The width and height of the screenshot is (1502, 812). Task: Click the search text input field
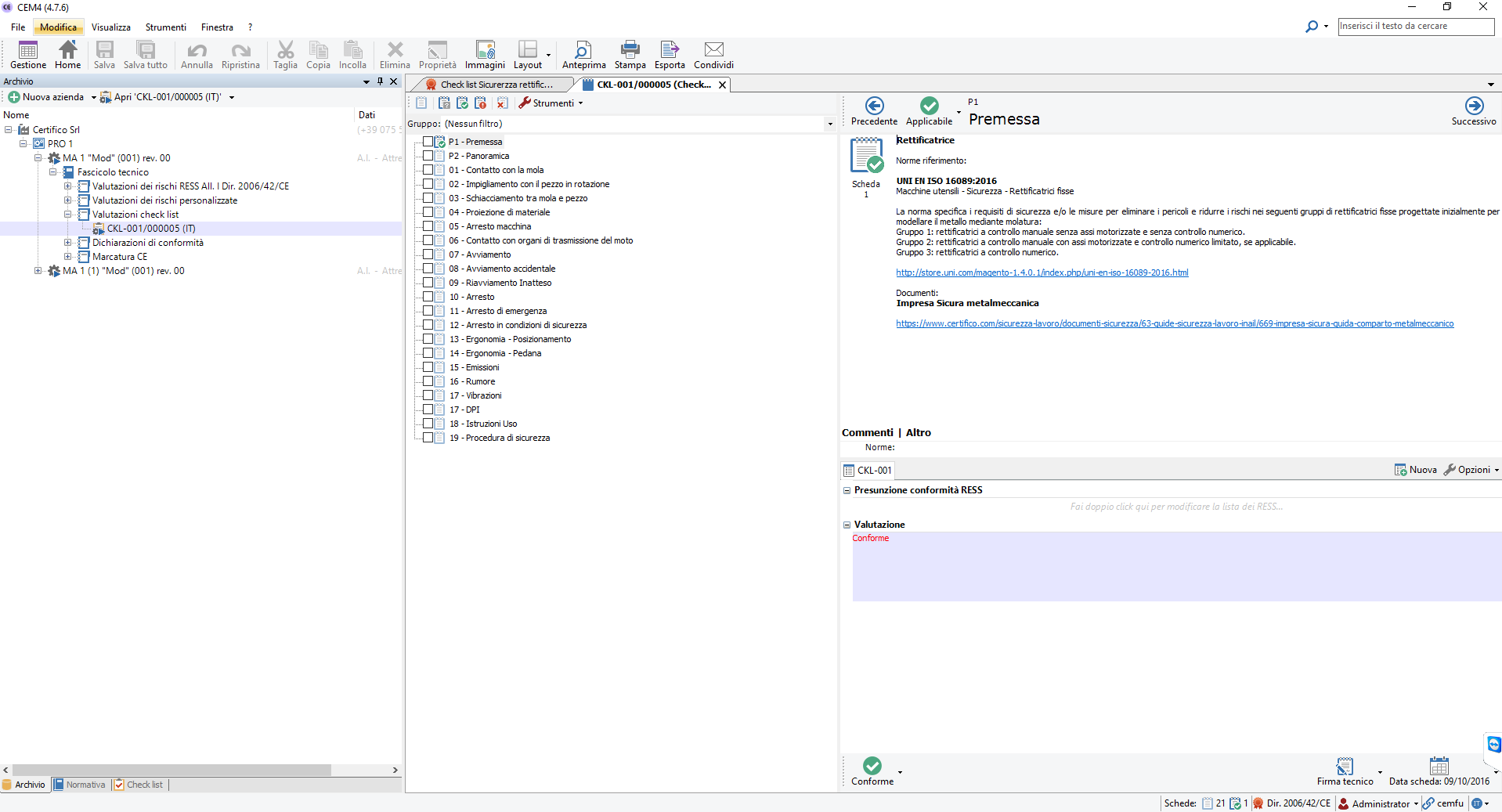tap(1415, 27)
